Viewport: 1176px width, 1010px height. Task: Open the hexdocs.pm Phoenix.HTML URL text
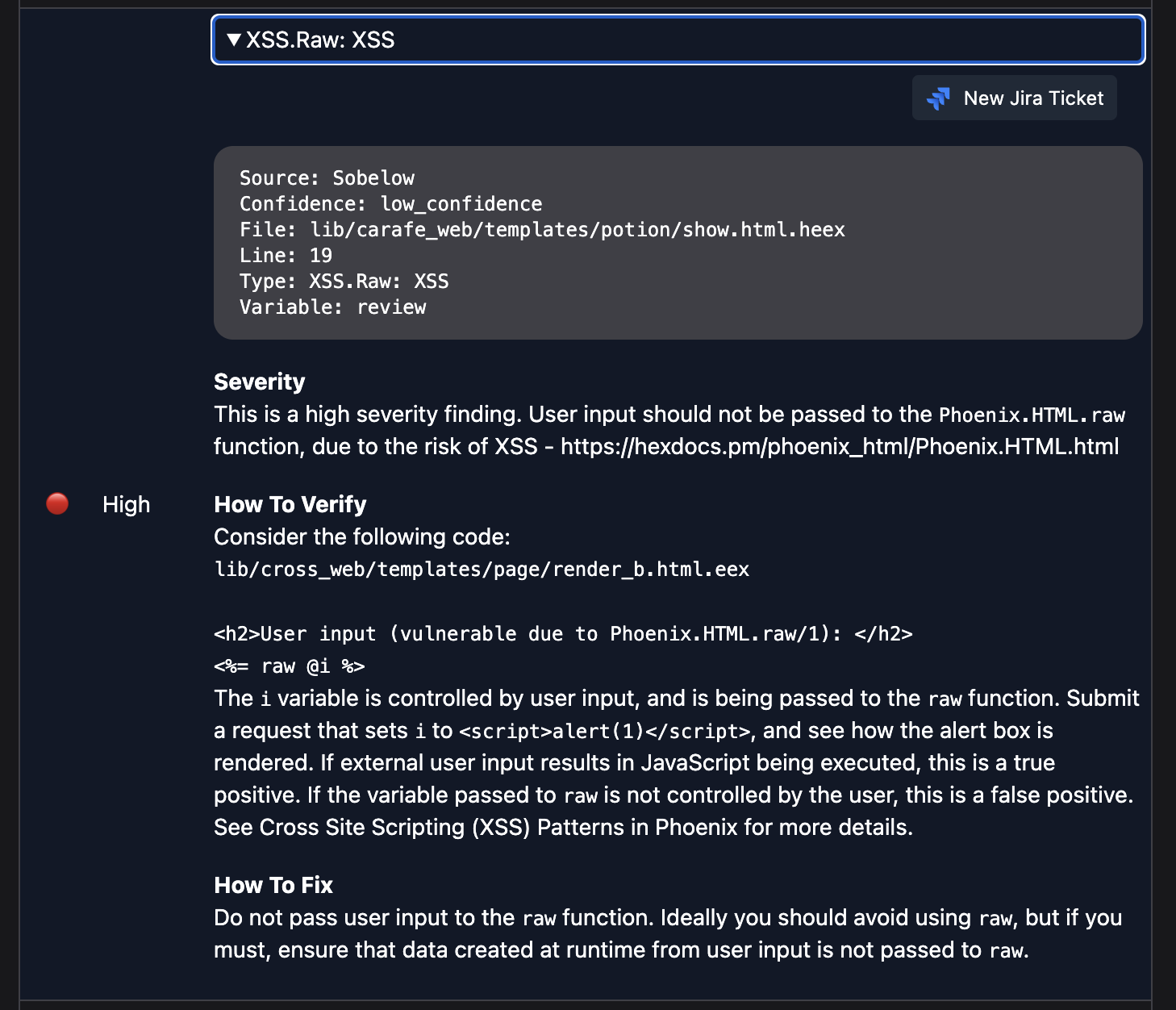pyautogui.click(x=840, y=446)
